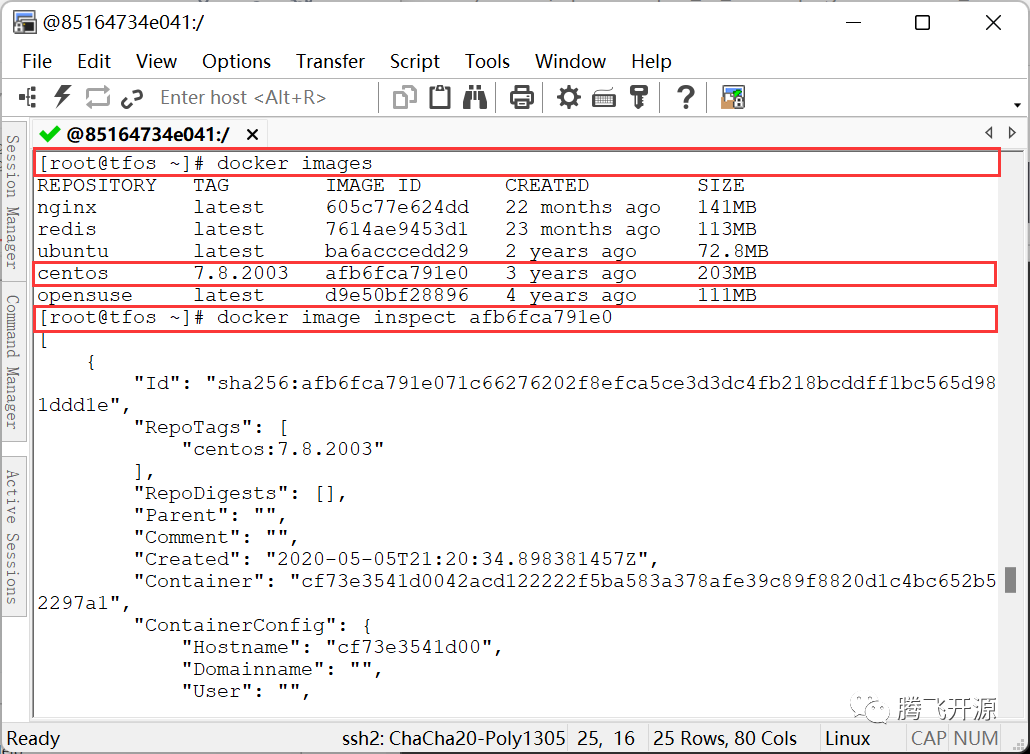Open the Tools menu
Viewport: 1030px width, 754px height.
[487, 61]
